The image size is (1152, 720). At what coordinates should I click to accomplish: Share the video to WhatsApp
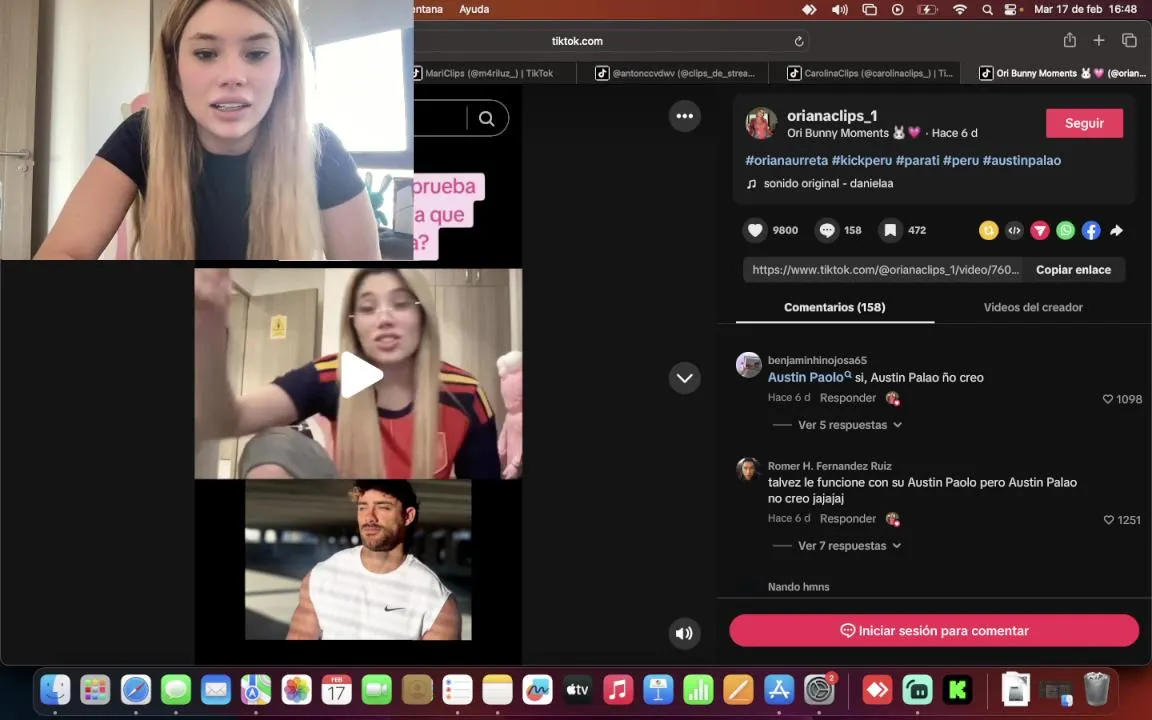point(1065,231)
